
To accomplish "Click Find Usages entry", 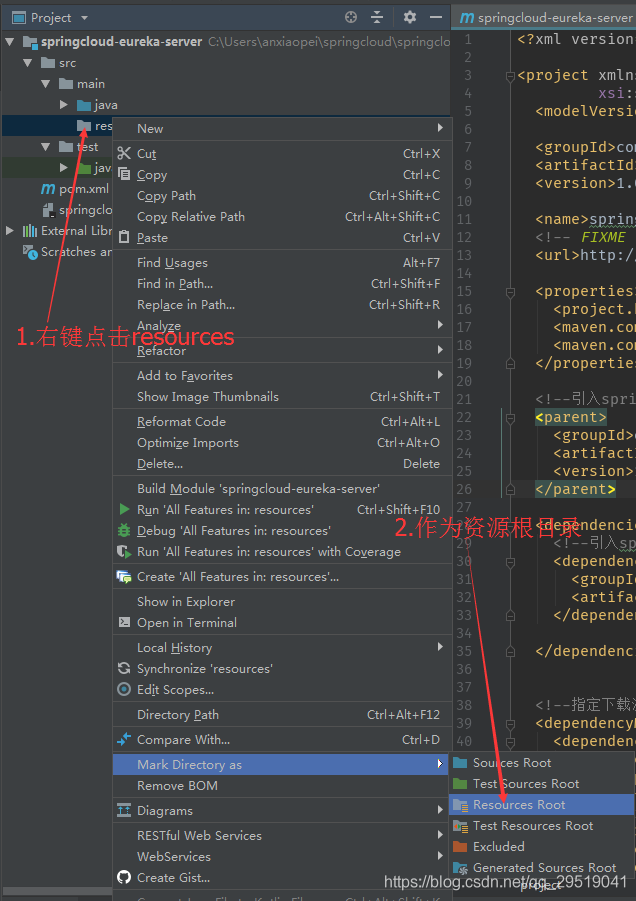I will 283,263.
